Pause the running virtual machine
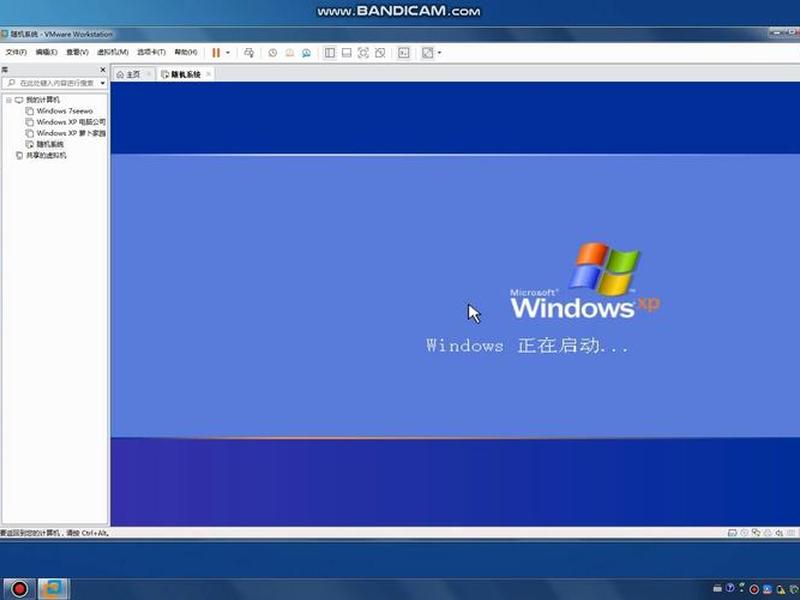 (216, 53)
